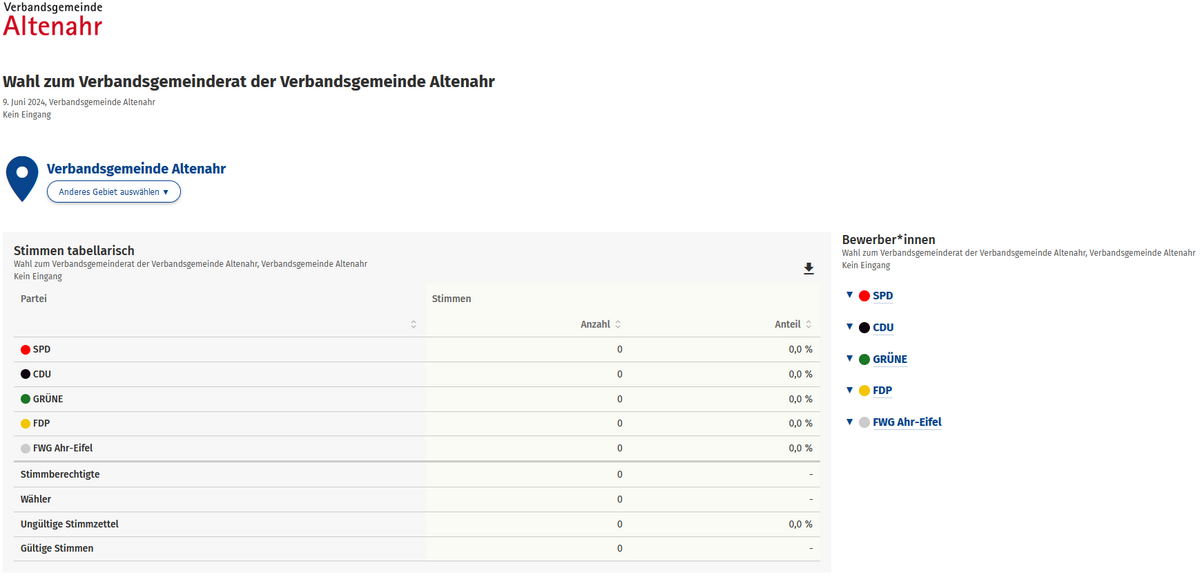Image resolution: width=1200 pixels, height=580 pixels.
Task: Click the Ungültige Stimmzettel row
Action: pos(416,524)
